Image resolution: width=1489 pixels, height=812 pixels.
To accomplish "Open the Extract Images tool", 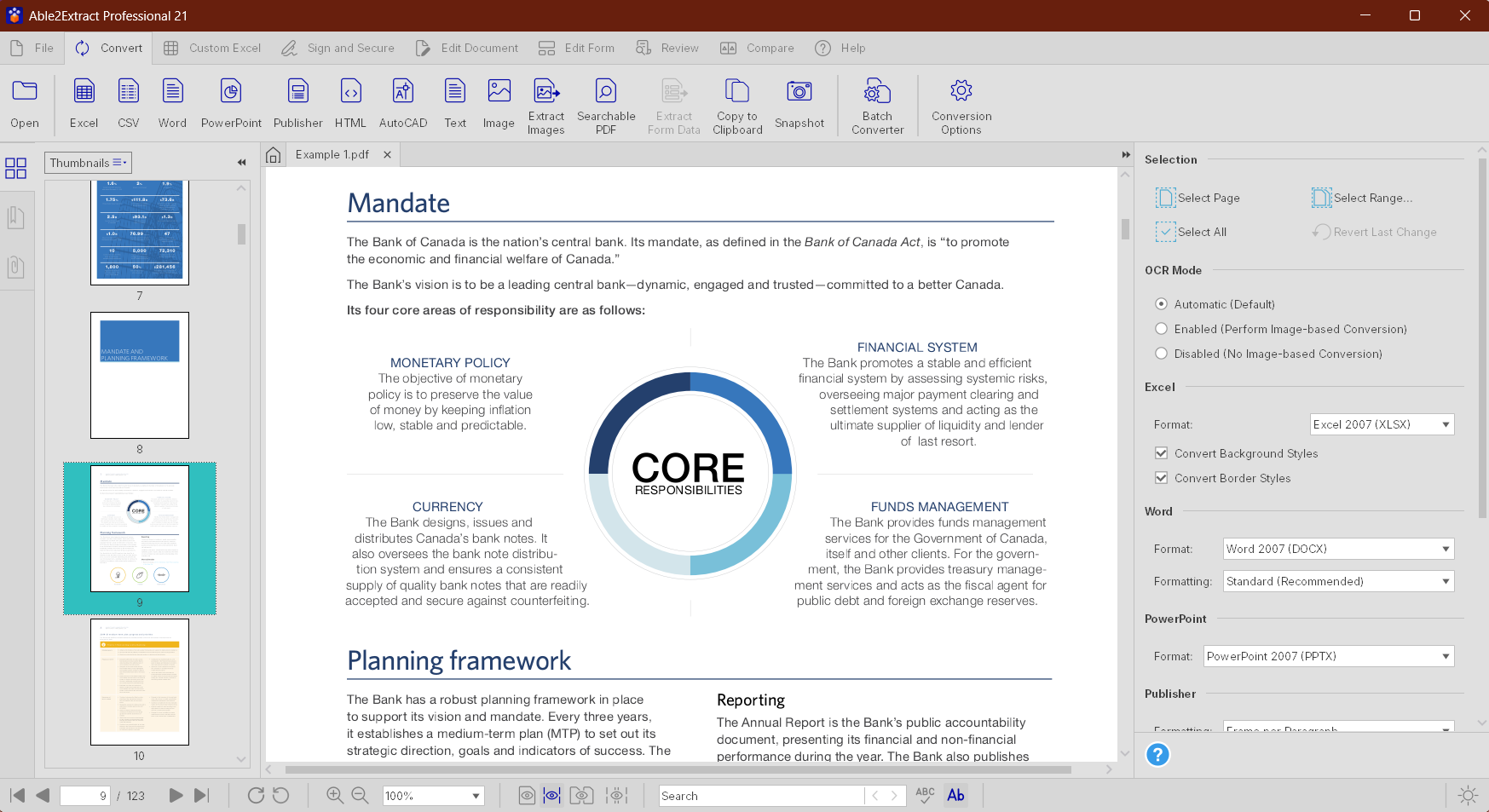I will click(545, 102).
